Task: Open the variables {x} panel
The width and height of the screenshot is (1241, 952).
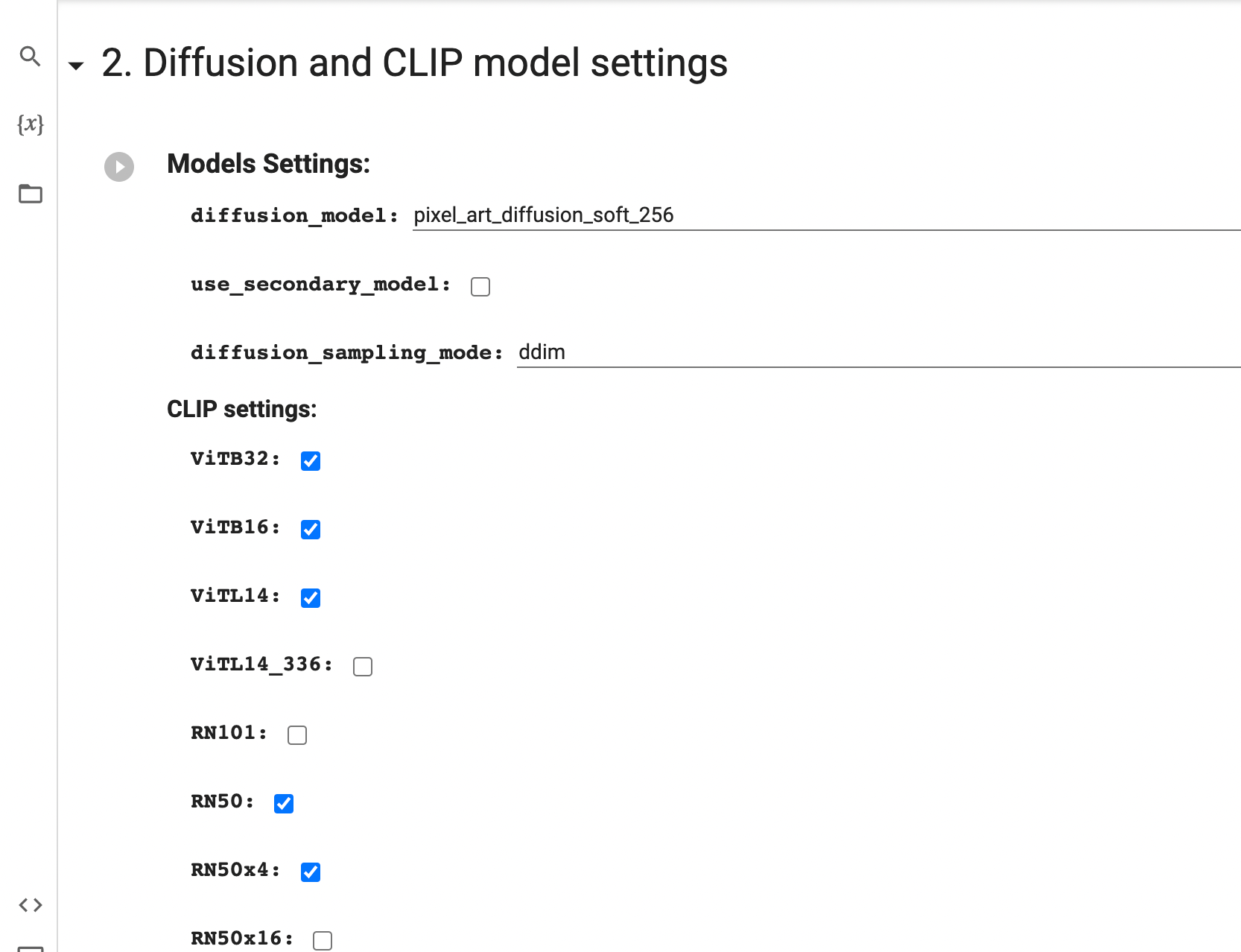Action: click(x=31, y=124)
